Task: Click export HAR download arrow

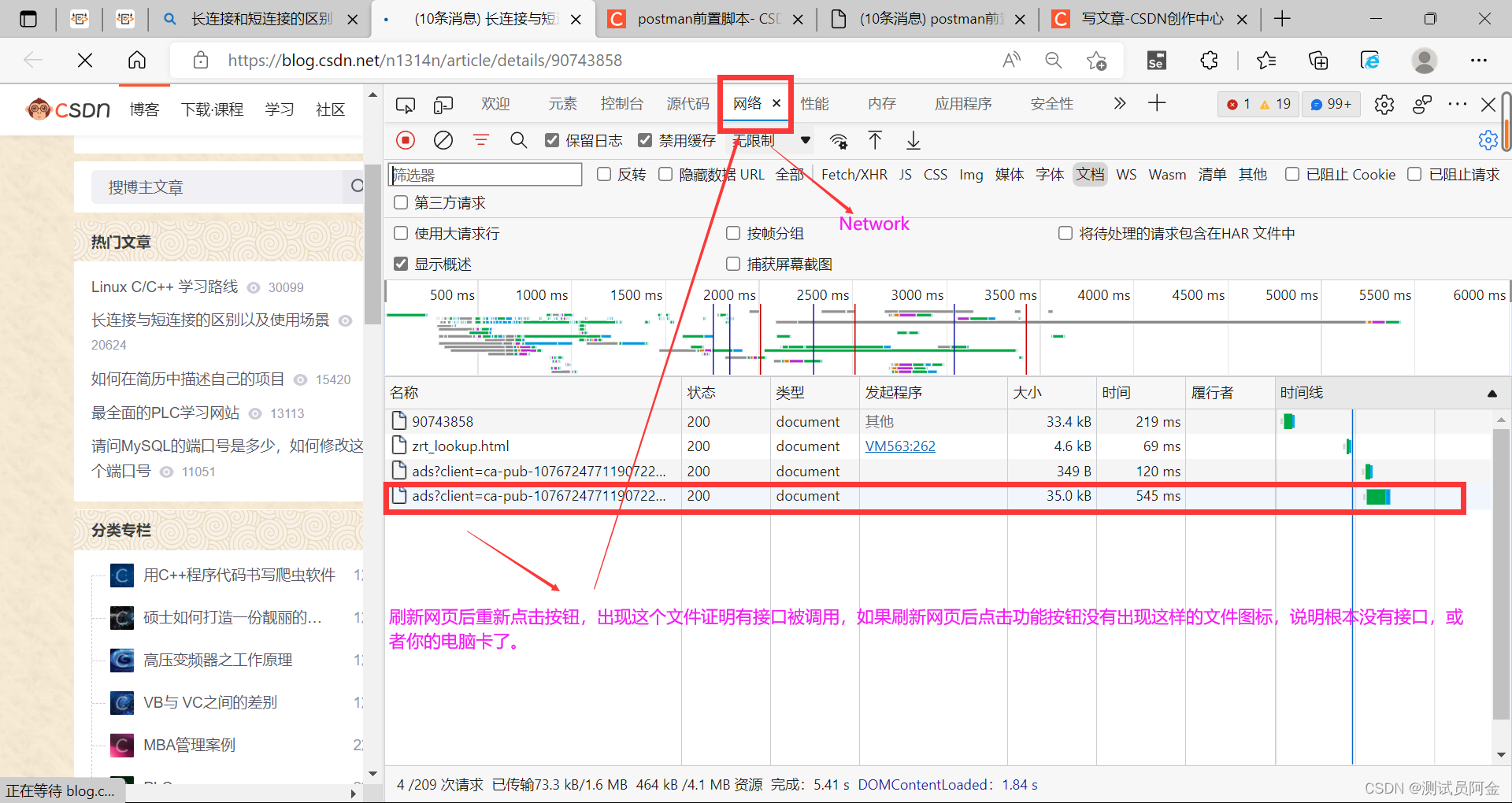Action: 913,140
